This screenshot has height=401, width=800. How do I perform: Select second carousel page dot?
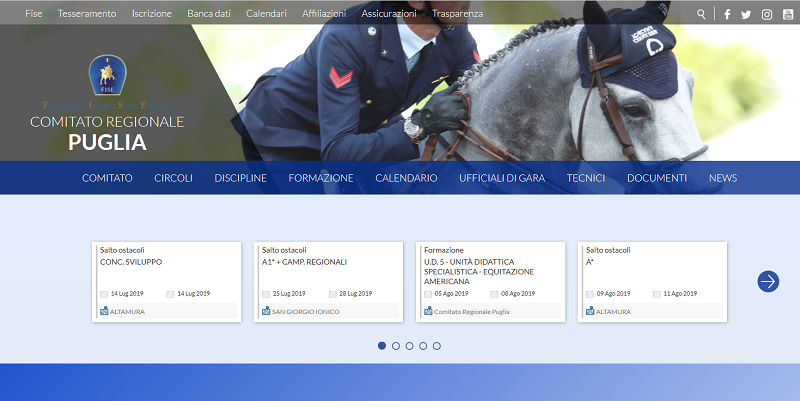point(395,346)
